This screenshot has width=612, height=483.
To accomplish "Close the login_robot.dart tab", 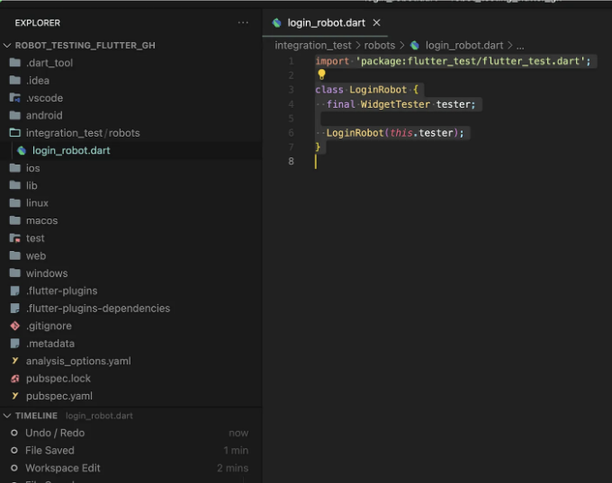I will [377, 23].
